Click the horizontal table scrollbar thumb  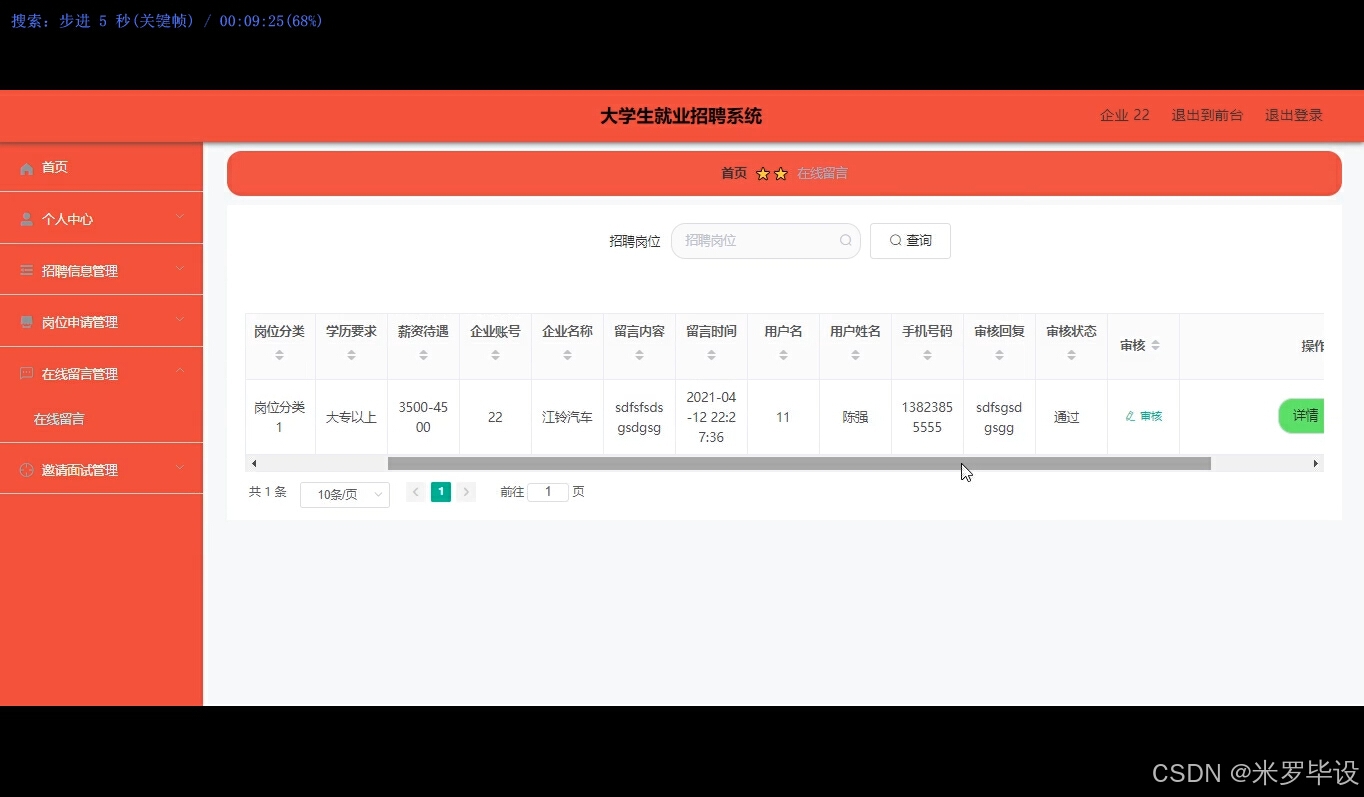click(x=799, y=463)
